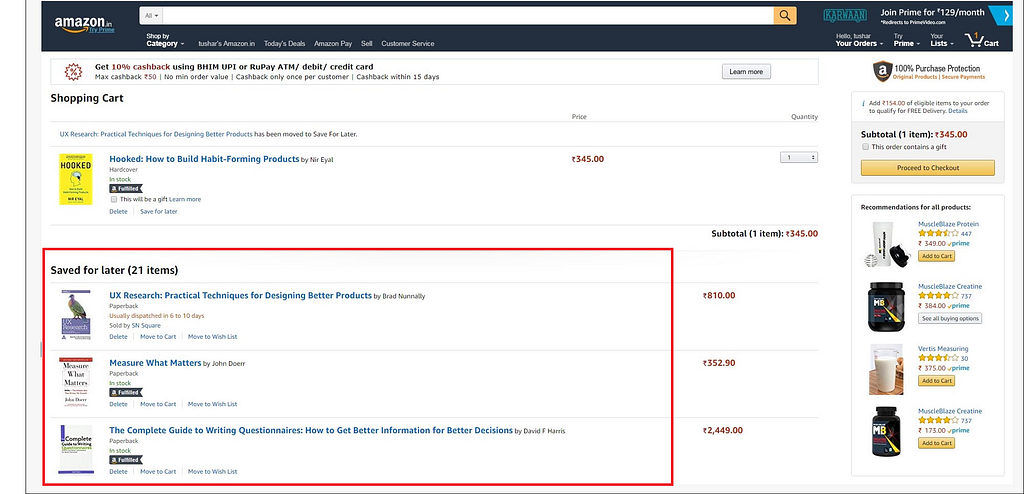Add MuscleBlaze Protein to cart
Screen dimensions: 1024x494
(x=936, y=256)
